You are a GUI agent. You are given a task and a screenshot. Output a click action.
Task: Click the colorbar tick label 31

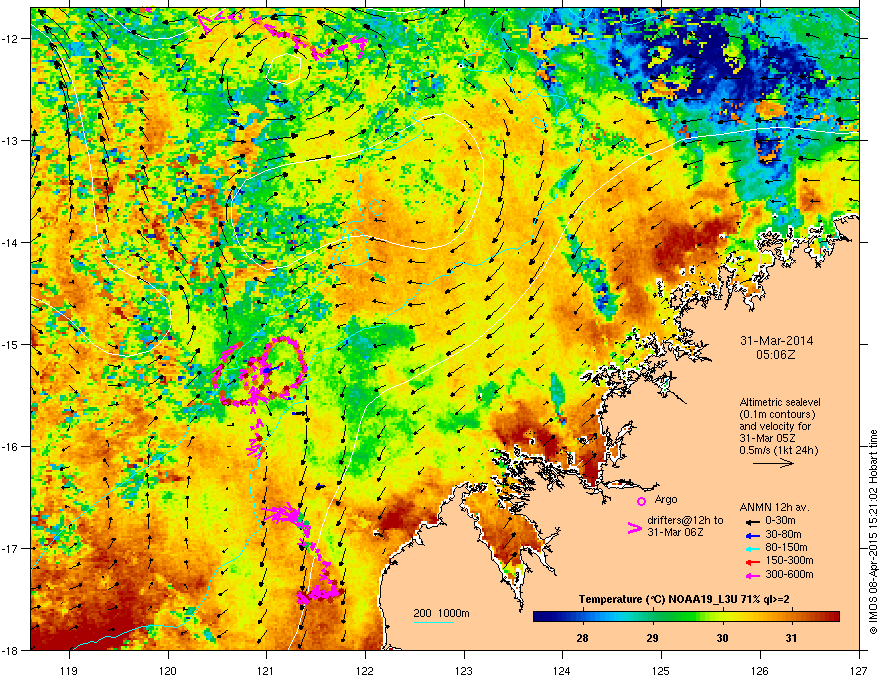pyautogui.click(x=791, y=638)
